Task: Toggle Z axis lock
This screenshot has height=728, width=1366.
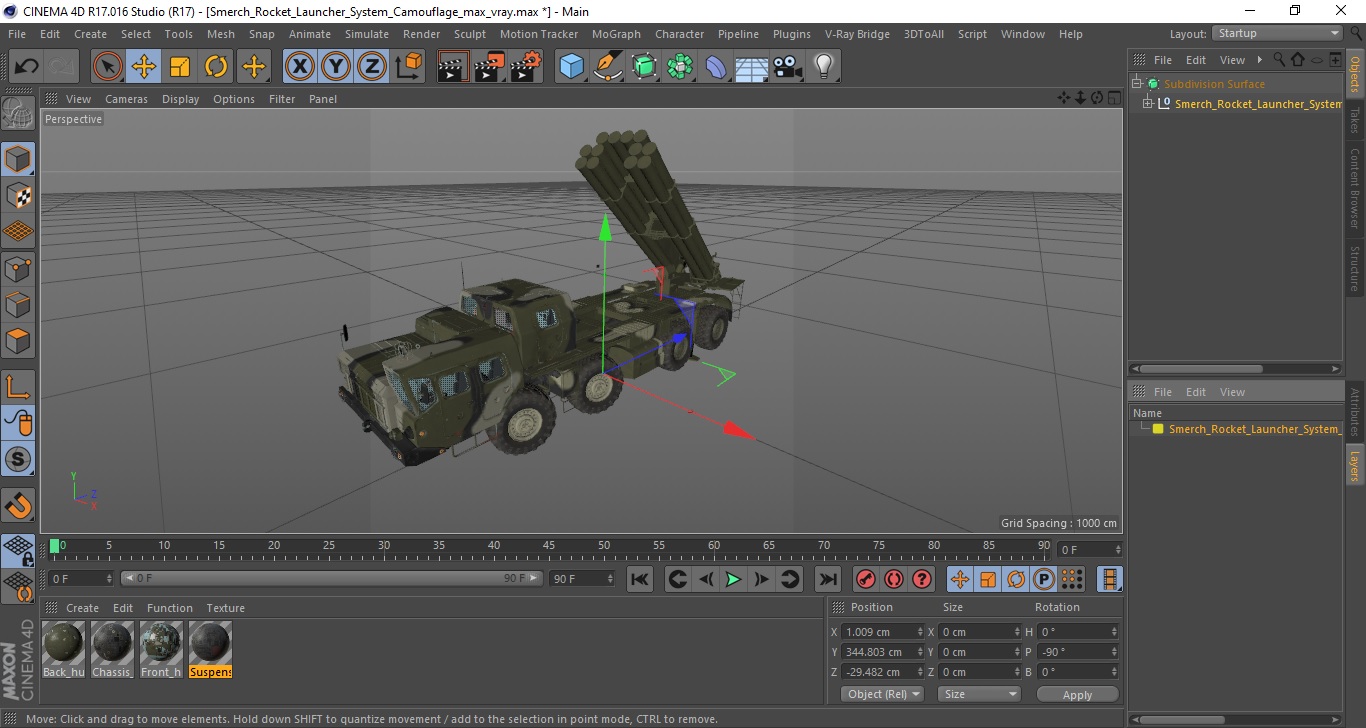Action: coord(372,67)
